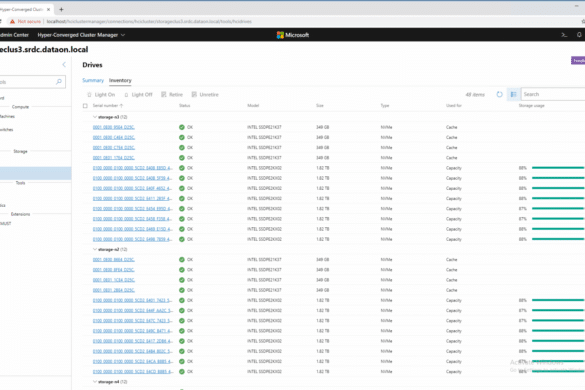Open drive 0001 0800 8FE4 D25C link
585x390 pixels.
coord(114,270)
